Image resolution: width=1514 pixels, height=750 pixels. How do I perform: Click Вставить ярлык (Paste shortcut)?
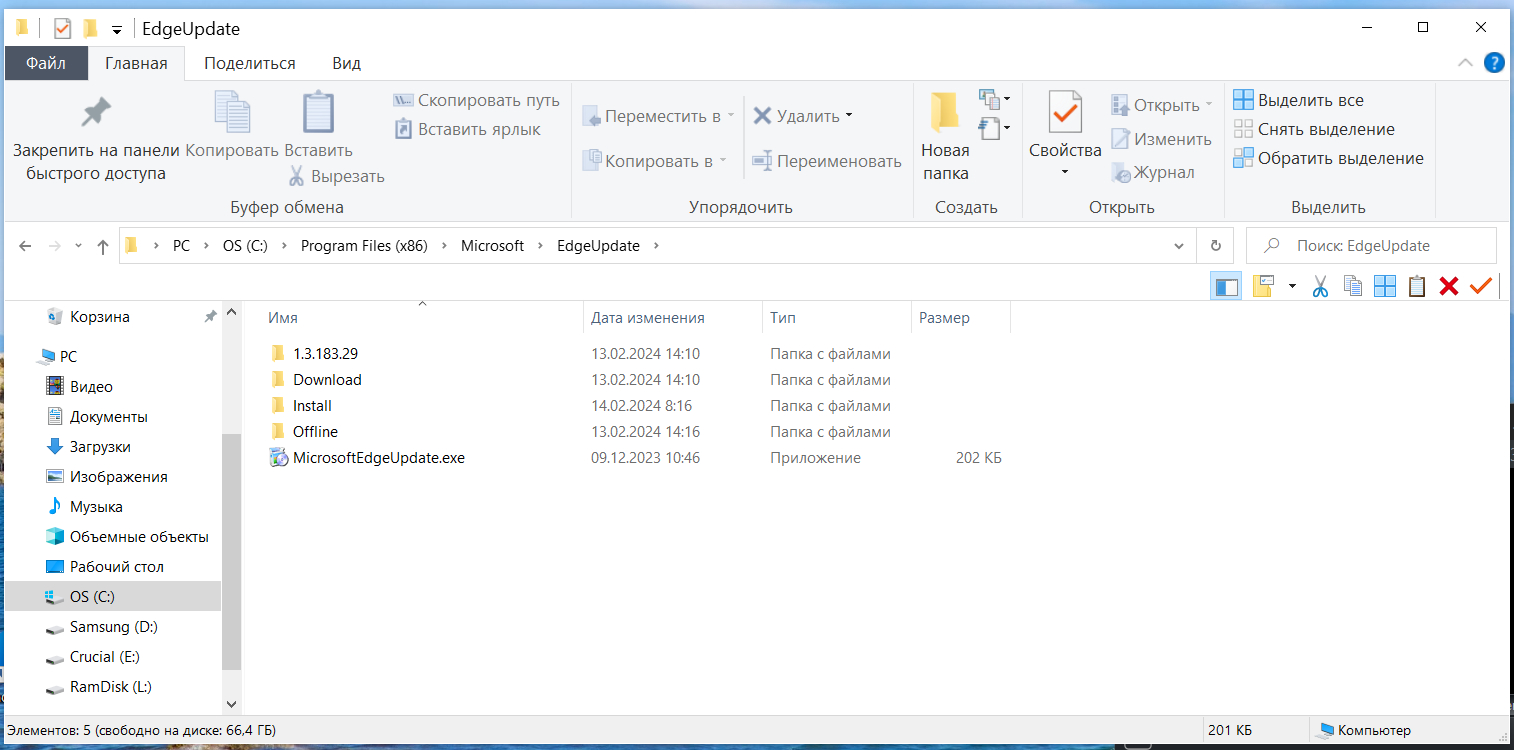point(467,129)
